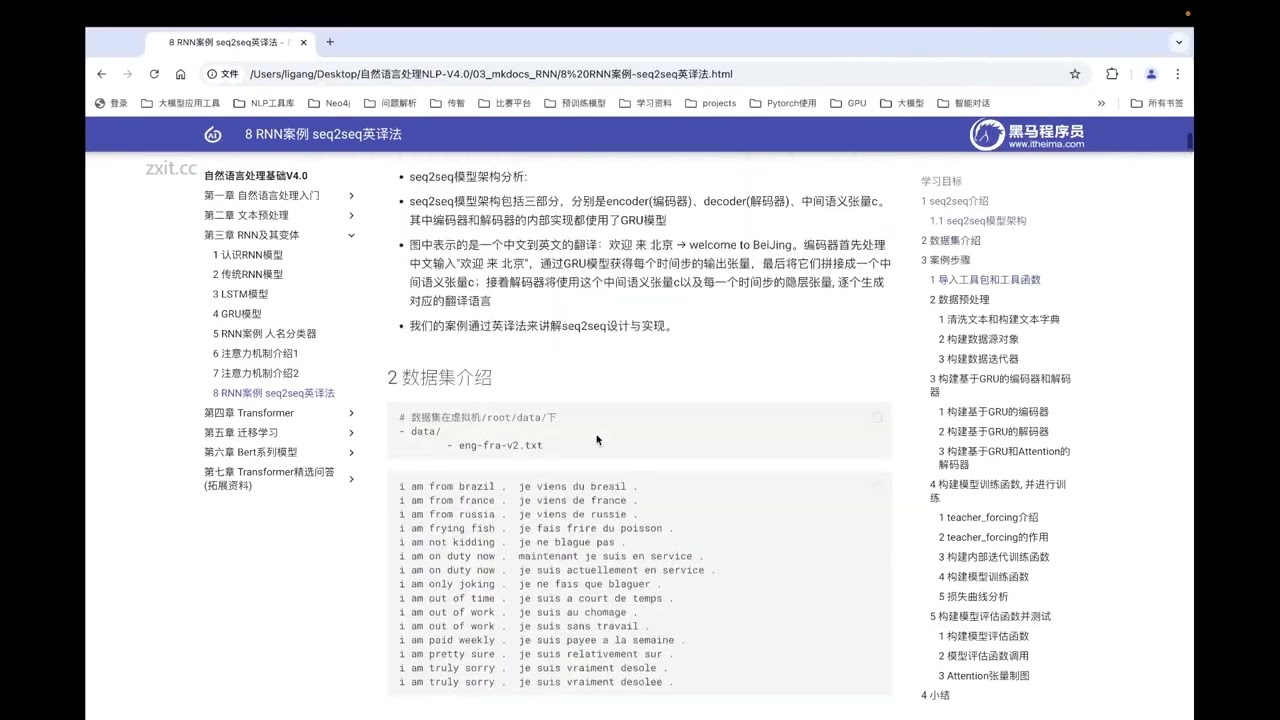
Task: Open 4 GRU模型 page
Action: pyautogui.click(x=237, y=314)
